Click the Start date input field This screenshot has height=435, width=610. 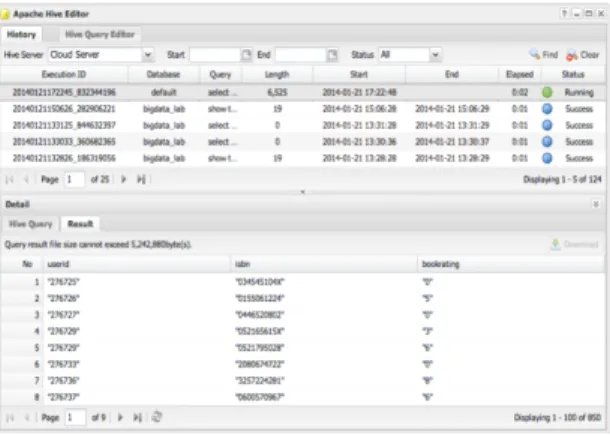pyautogui.click(x=214, y=55)
